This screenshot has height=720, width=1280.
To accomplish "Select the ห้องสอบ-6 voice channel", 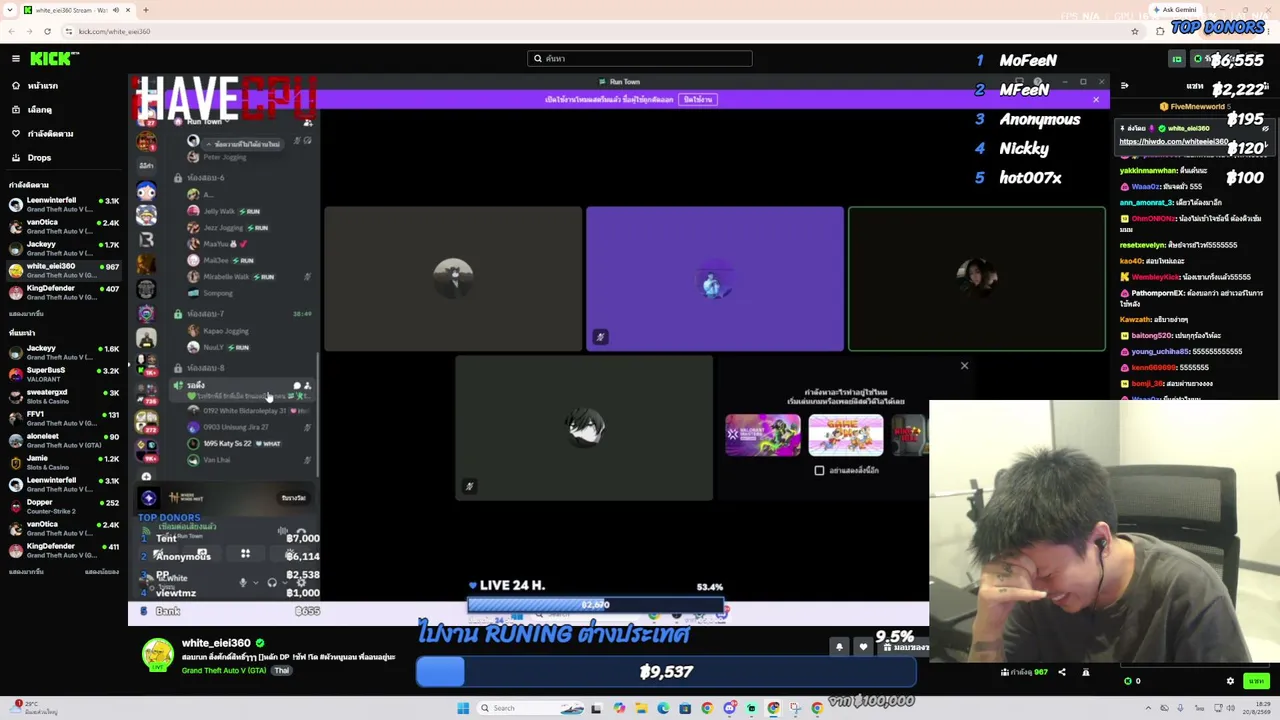I will click(x=205, y=178).
